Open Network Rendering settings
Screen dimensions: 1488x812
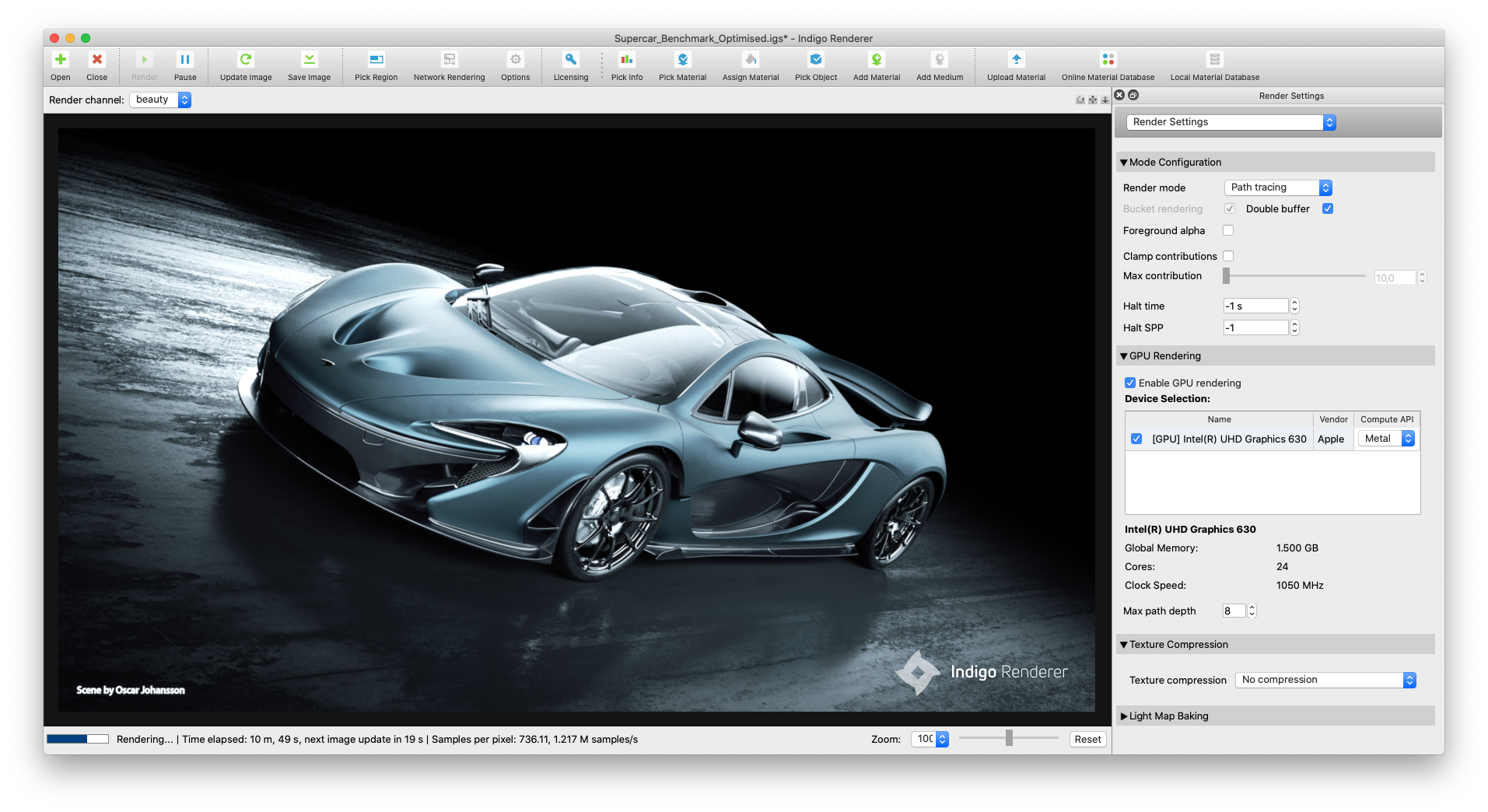click(x=449, y=60)
